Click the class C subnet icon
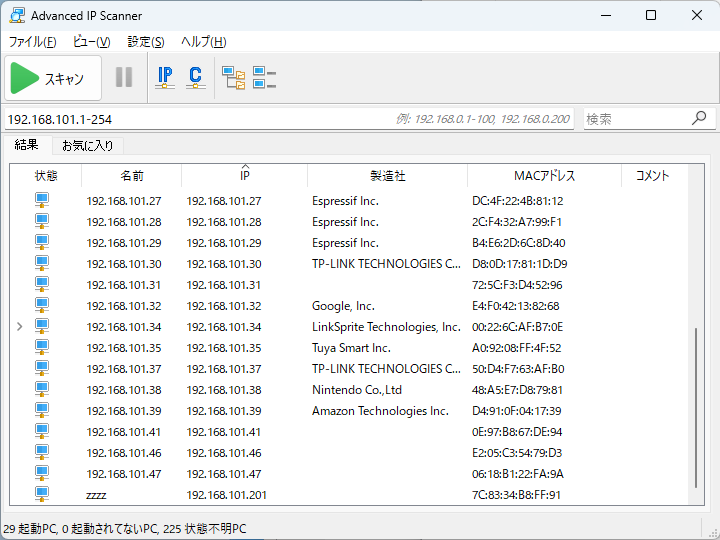Viewport: 720px width, 540px height. pyautogui.click(x=196, y=78)
